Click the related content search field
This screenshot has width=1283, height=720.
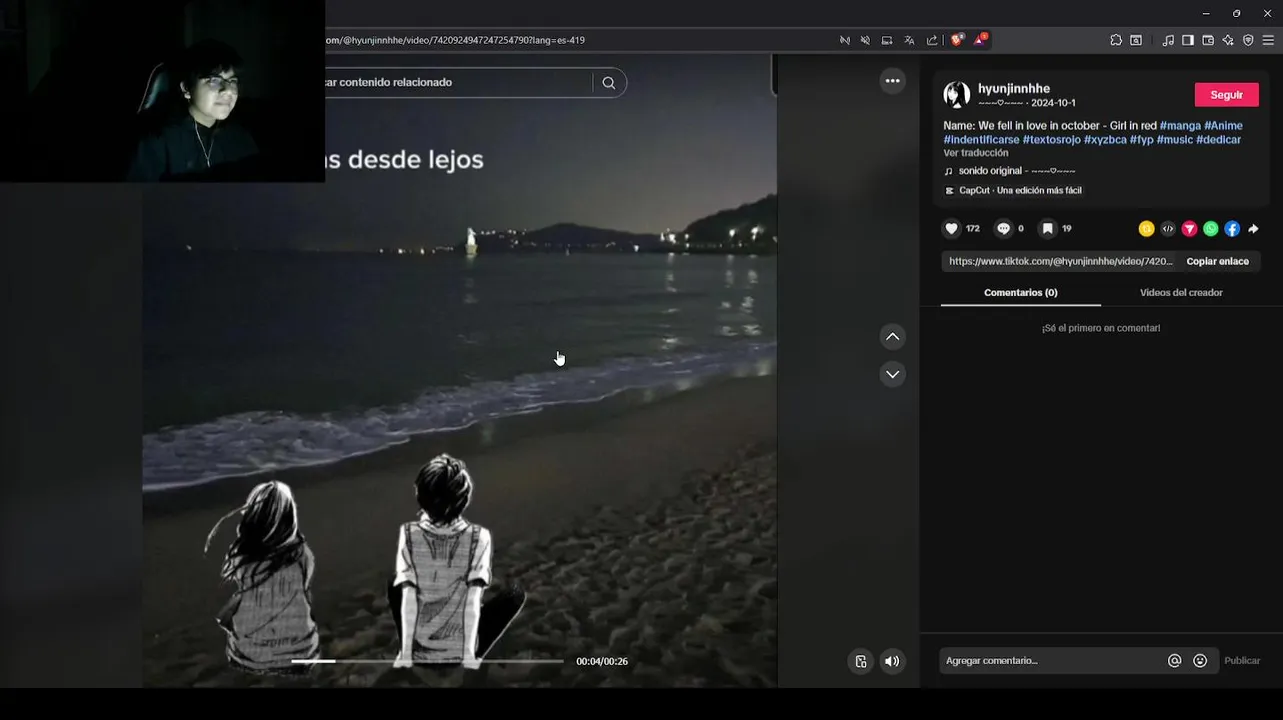458,83
